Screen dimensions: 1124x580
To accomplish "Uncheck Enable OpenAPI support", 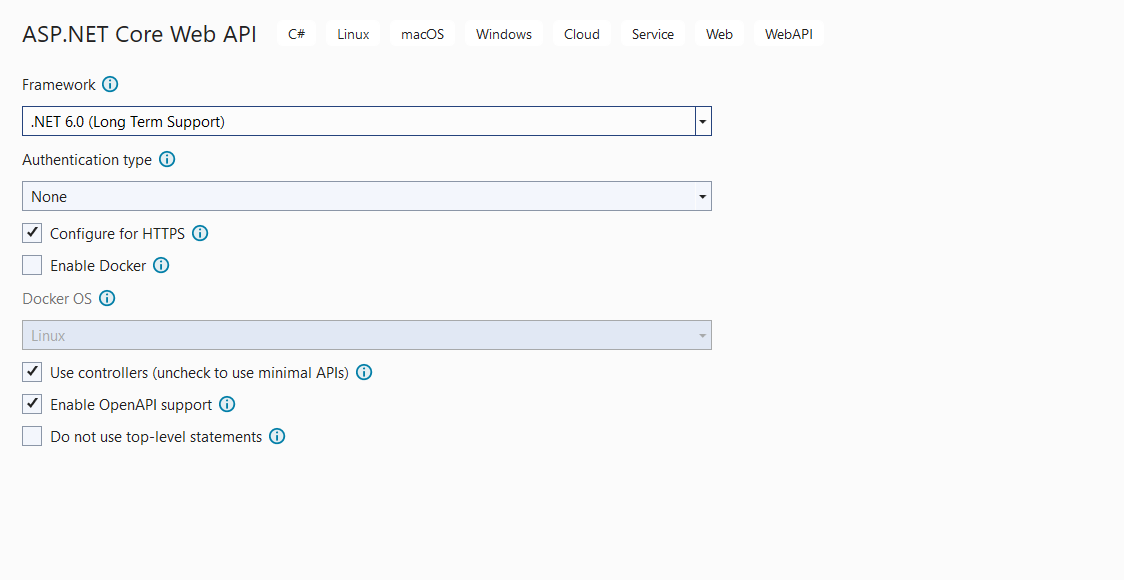I will [x=31, y=404].
